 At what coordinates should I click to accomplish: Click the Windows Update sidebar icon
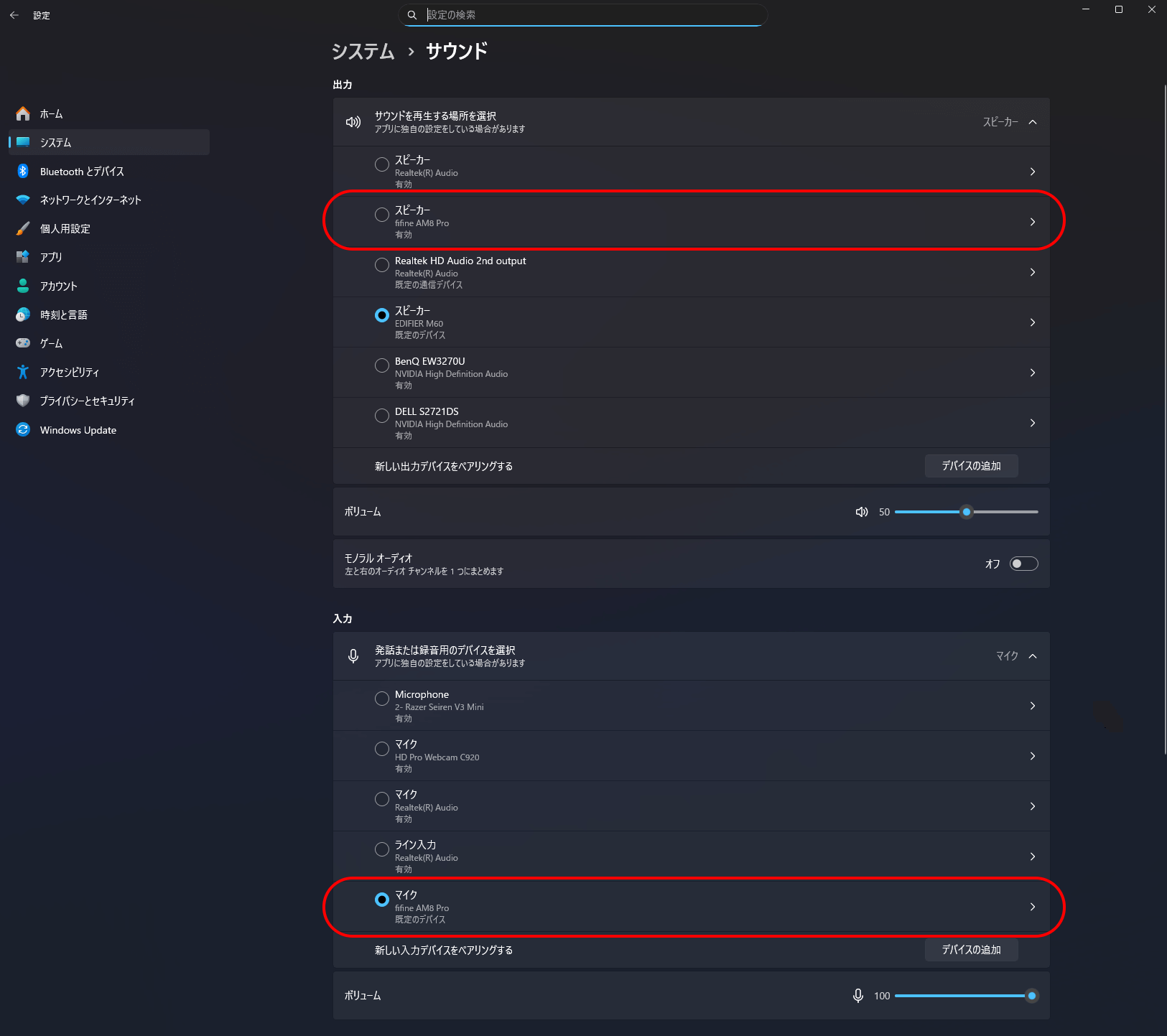[x=23, y=429]
